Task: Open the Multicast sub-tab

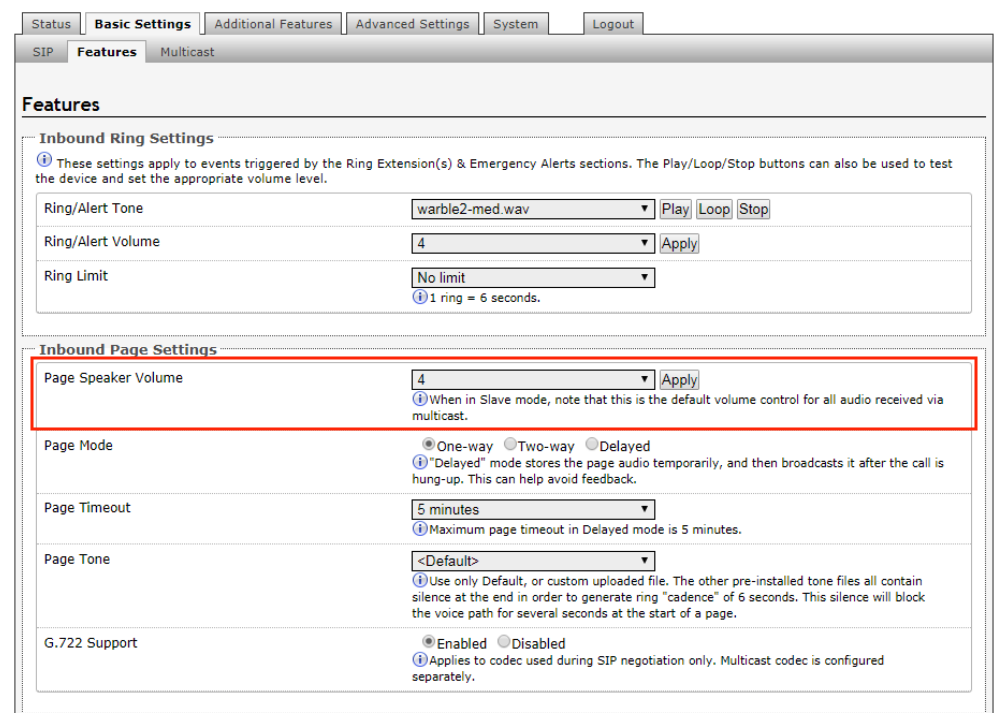Action: pos(187,52)
